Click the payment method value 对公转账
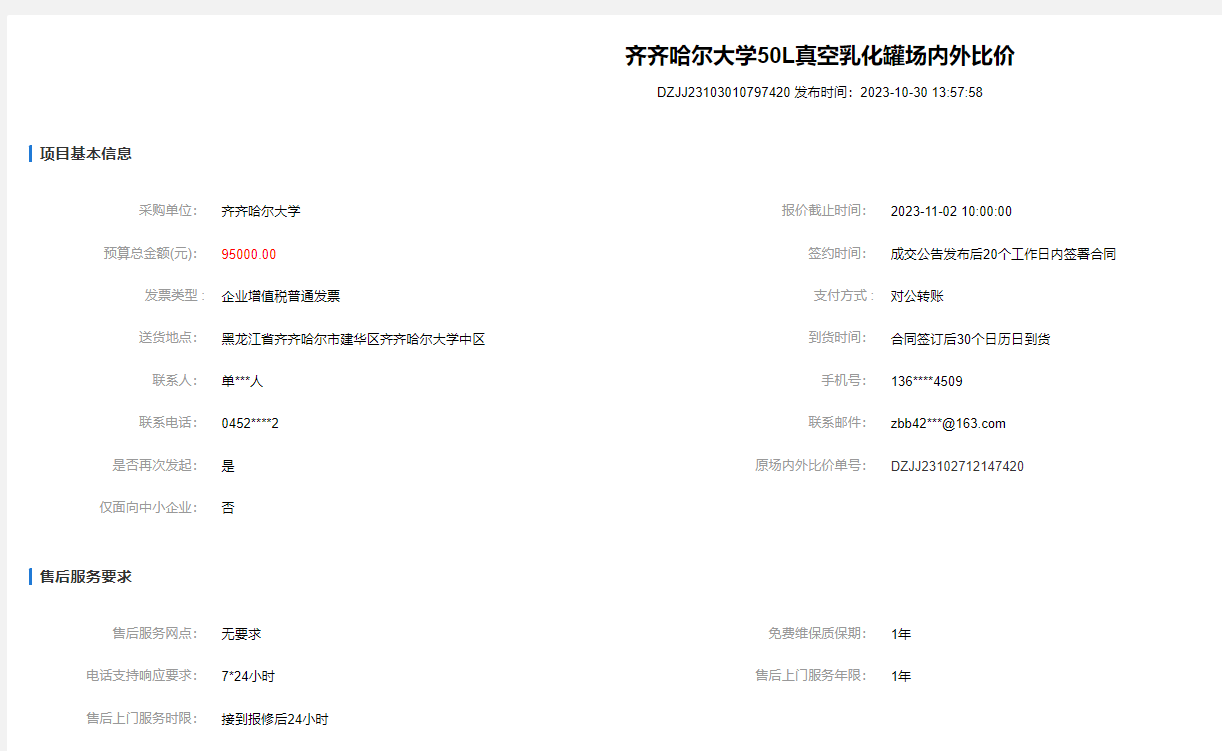Viewport: 1222px width, 751px height. coord(917,297)
